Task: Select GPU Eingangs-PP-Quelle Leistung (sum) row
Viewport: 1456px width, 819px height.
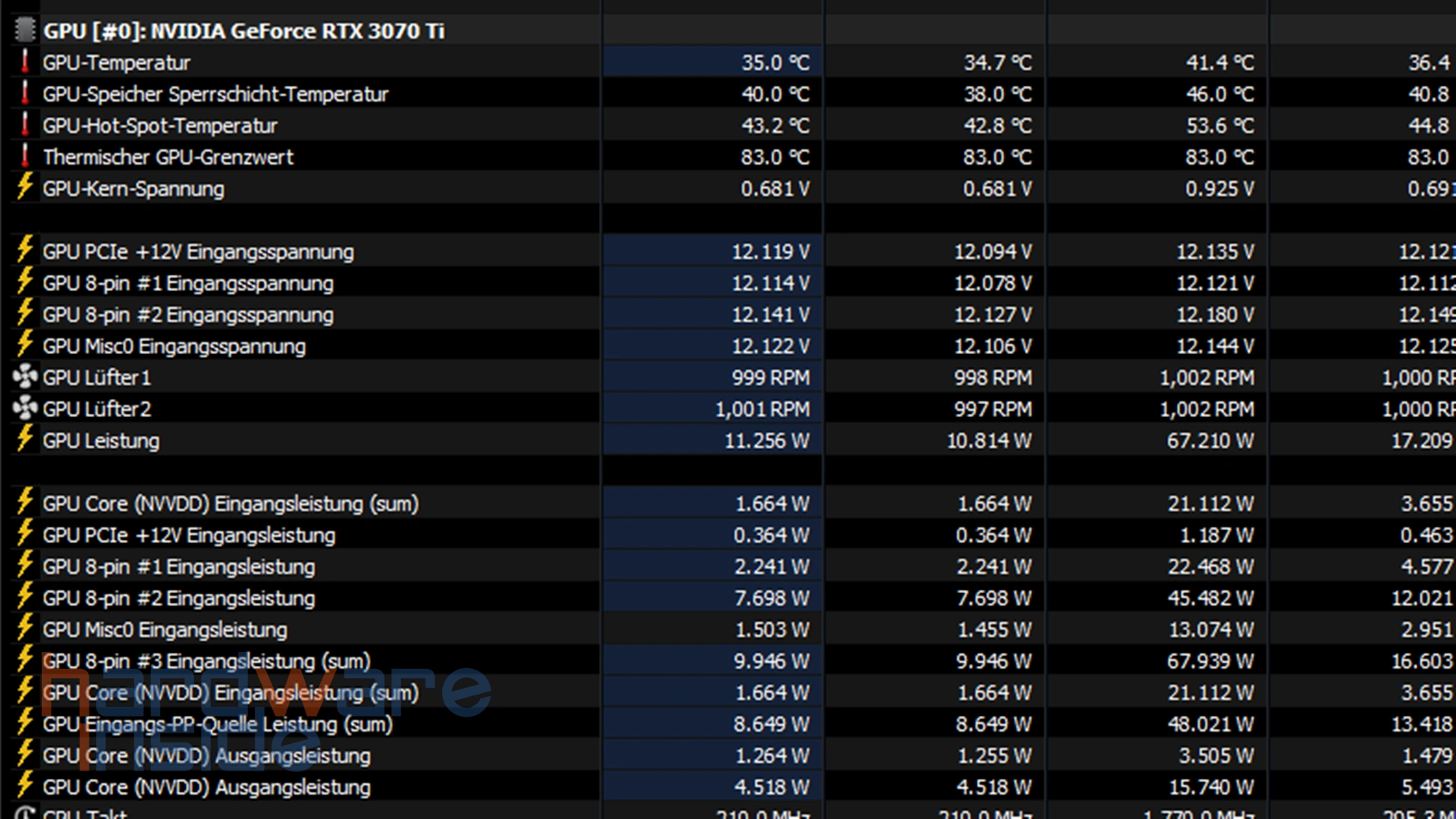Action: pos(217,724)
